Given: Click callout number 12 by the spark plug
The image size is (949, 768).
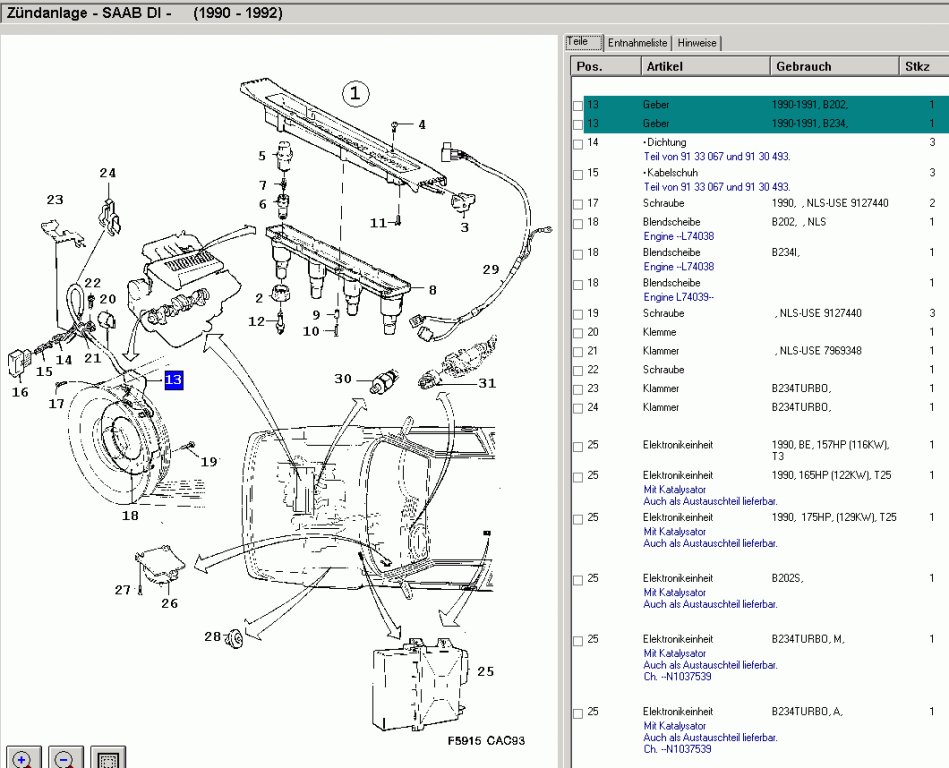Looking at the screenshot, I should [257, 321].
